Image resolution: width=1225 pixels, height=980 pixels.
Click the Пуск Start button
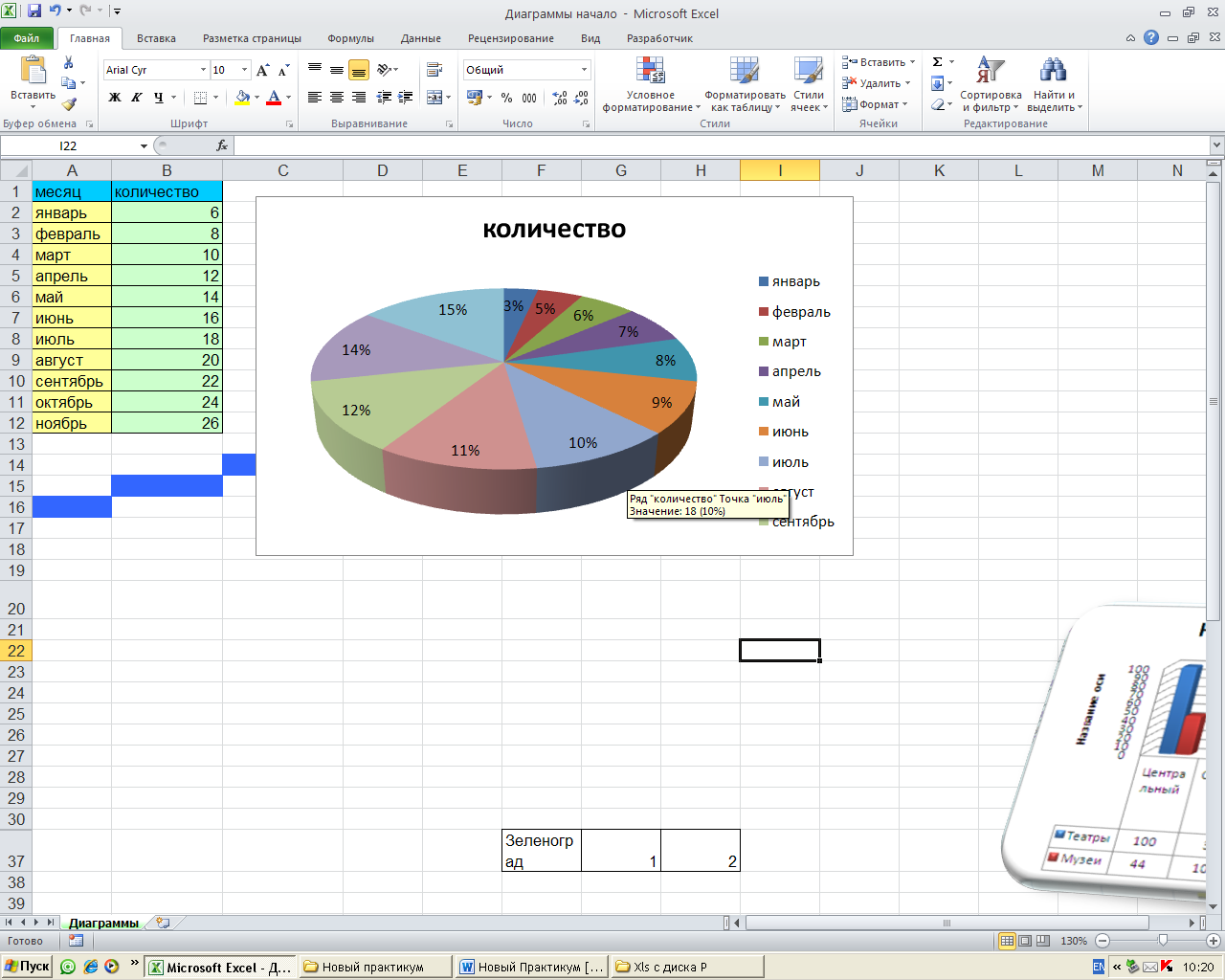coord(27,967)
